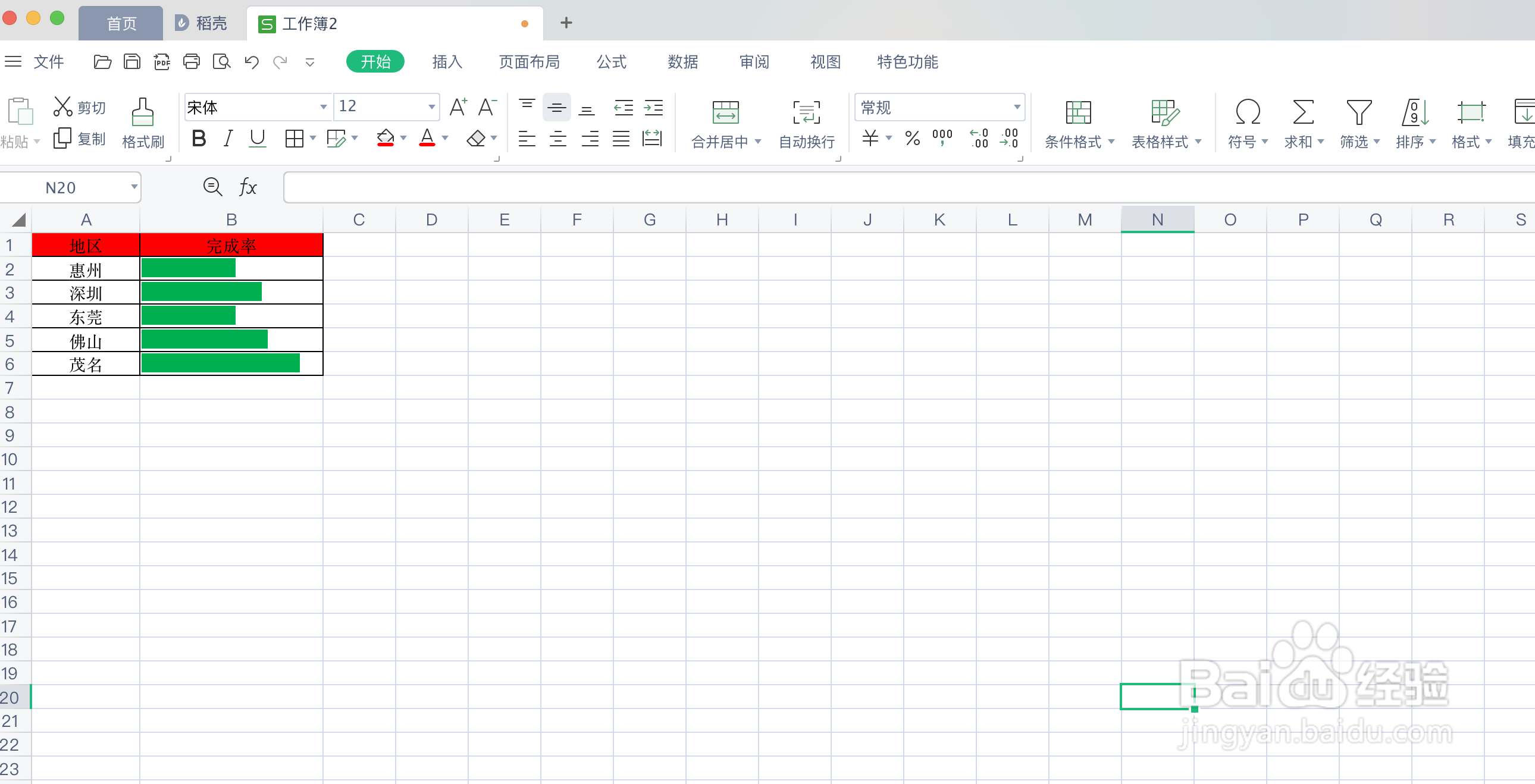Expand the fill color dropdown arrow
Image resolution: width=1535 pixels, height=784 pixels.
pos(403,139)
